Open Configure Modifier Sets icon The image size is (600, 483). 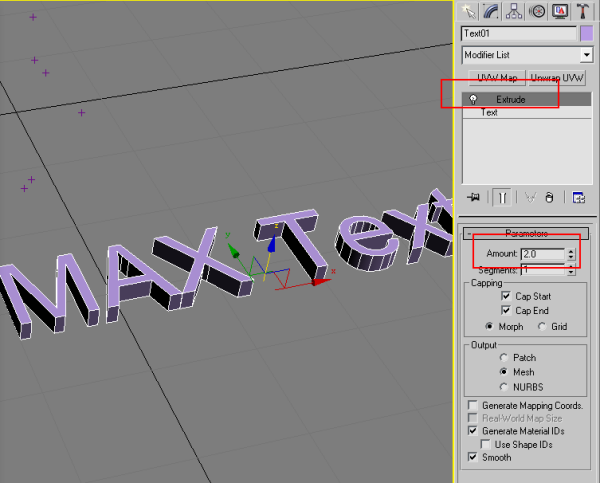click(x=578, y=197)
